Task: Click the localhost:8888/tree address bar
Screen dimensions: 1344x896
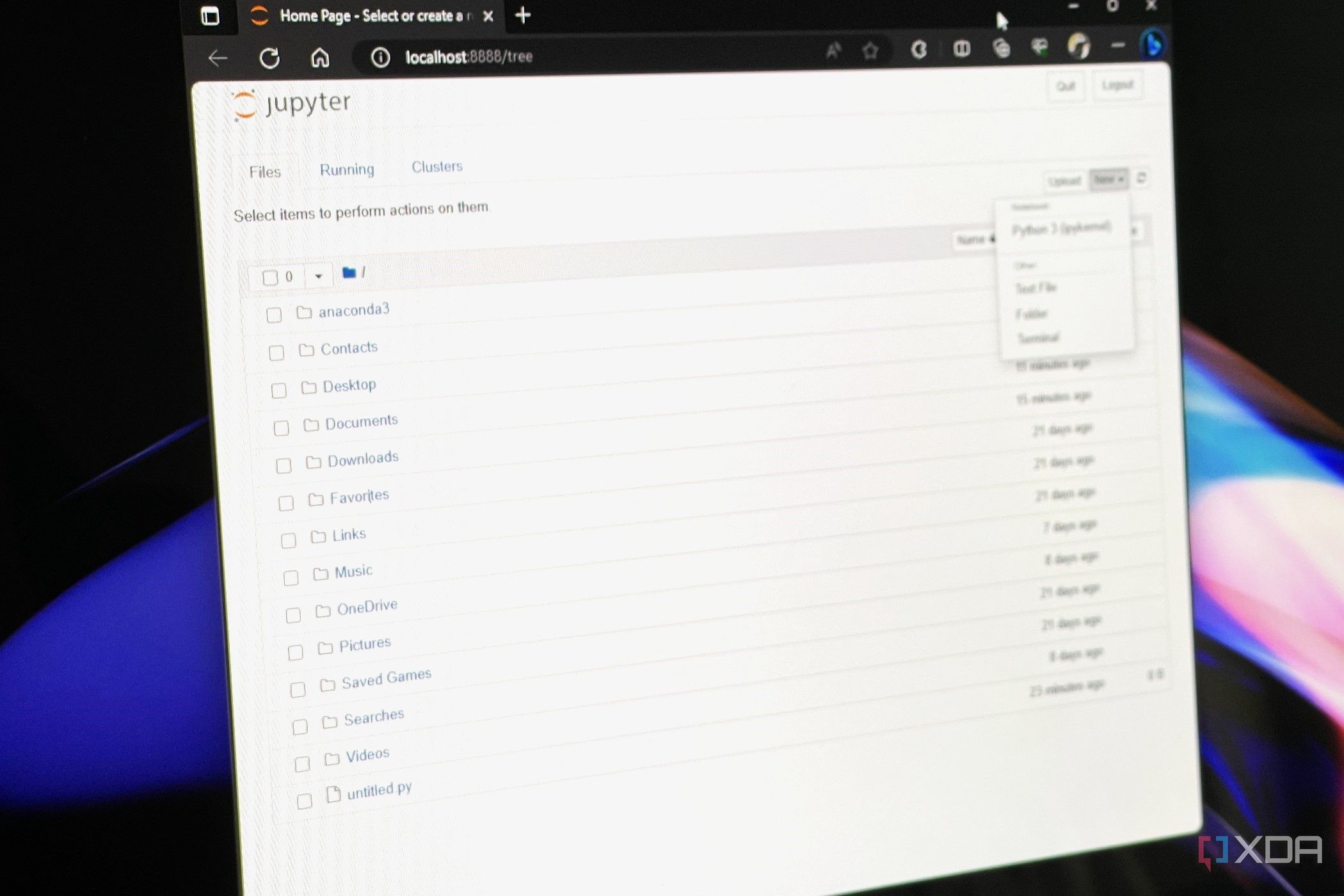Action: [469, 57]
